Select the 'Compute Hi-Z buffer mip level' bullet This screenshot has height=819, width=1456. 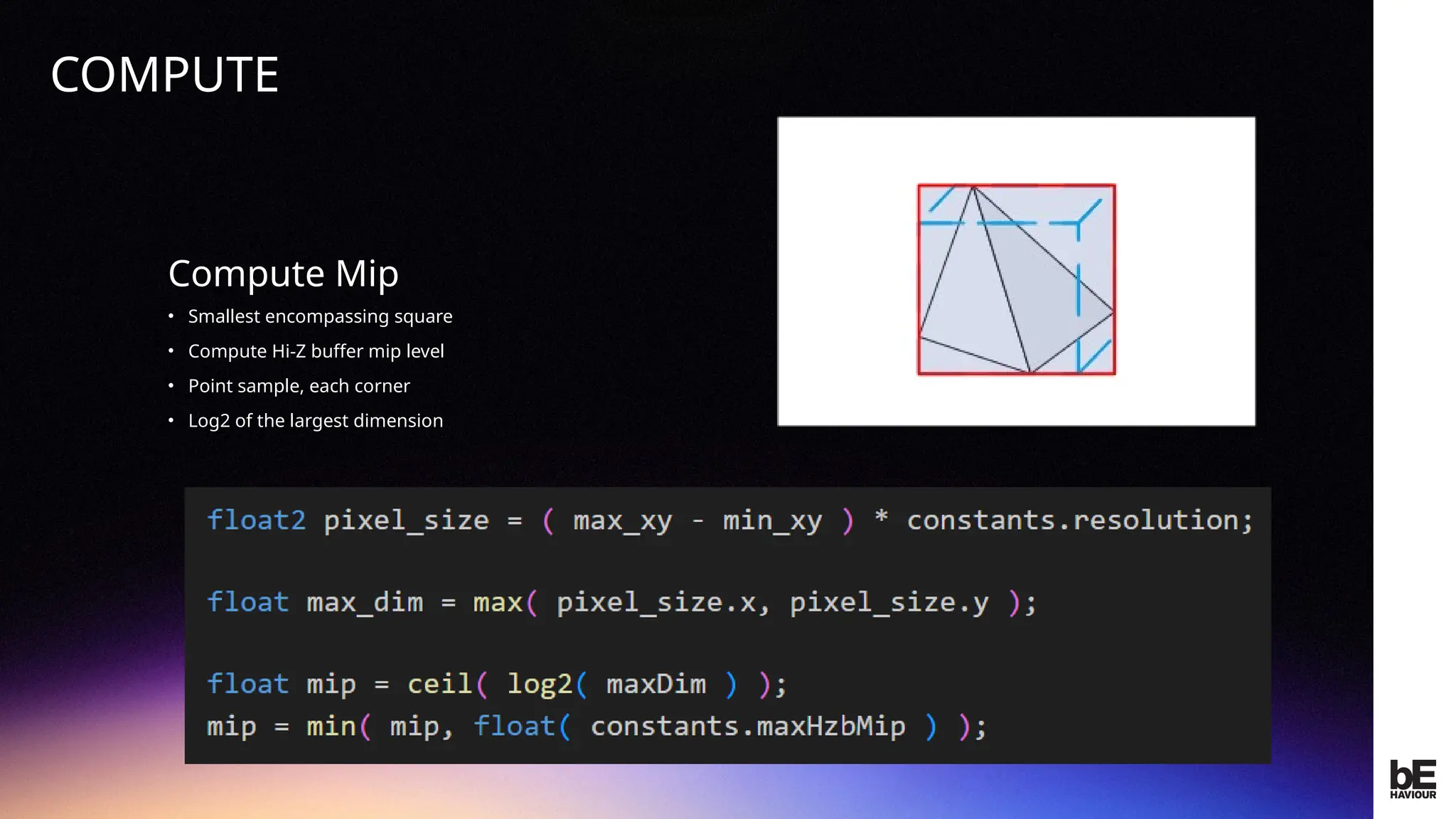[x=316, y=351]
